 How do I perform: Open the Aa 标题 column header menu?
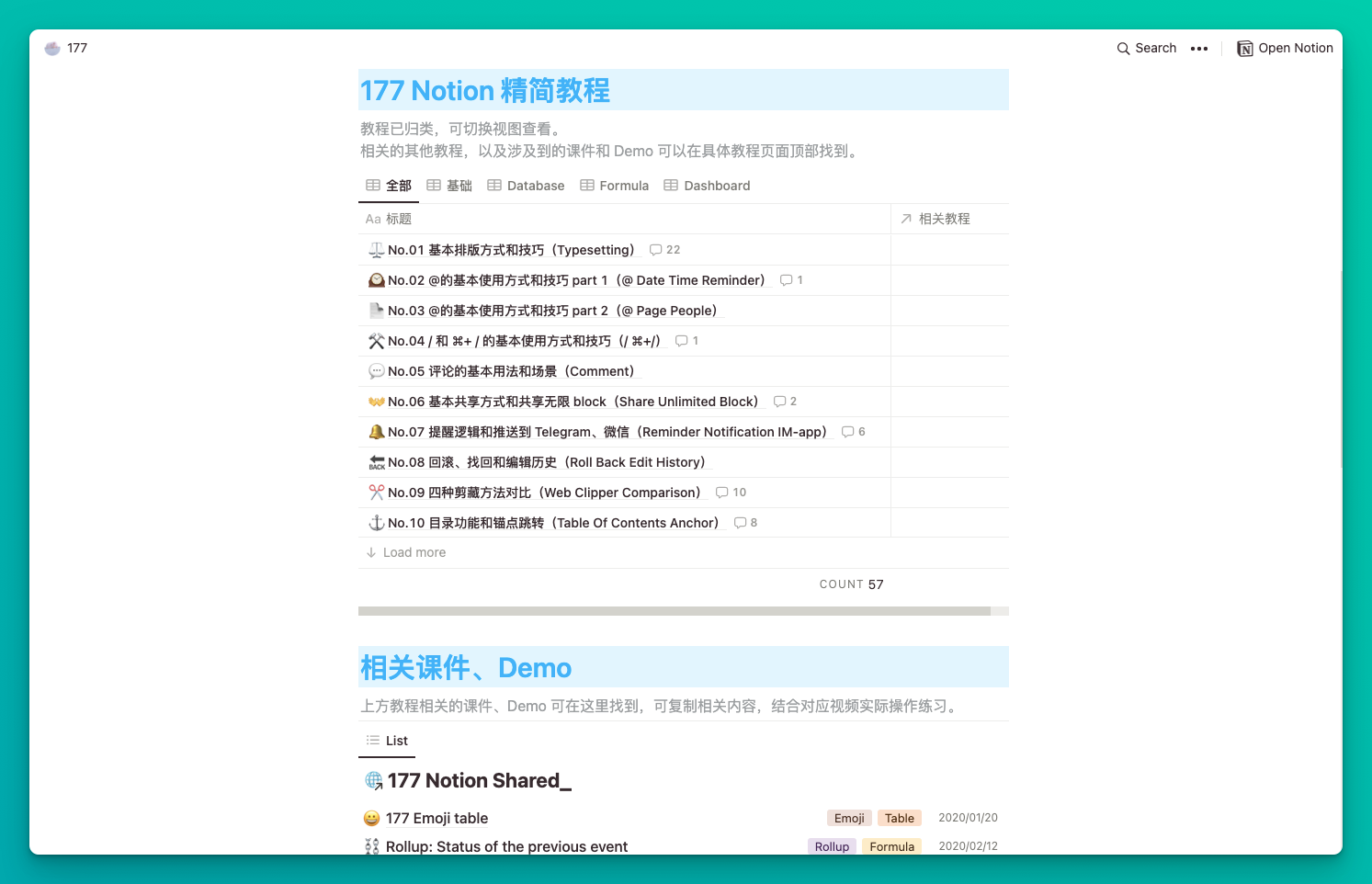click(390, 219)
